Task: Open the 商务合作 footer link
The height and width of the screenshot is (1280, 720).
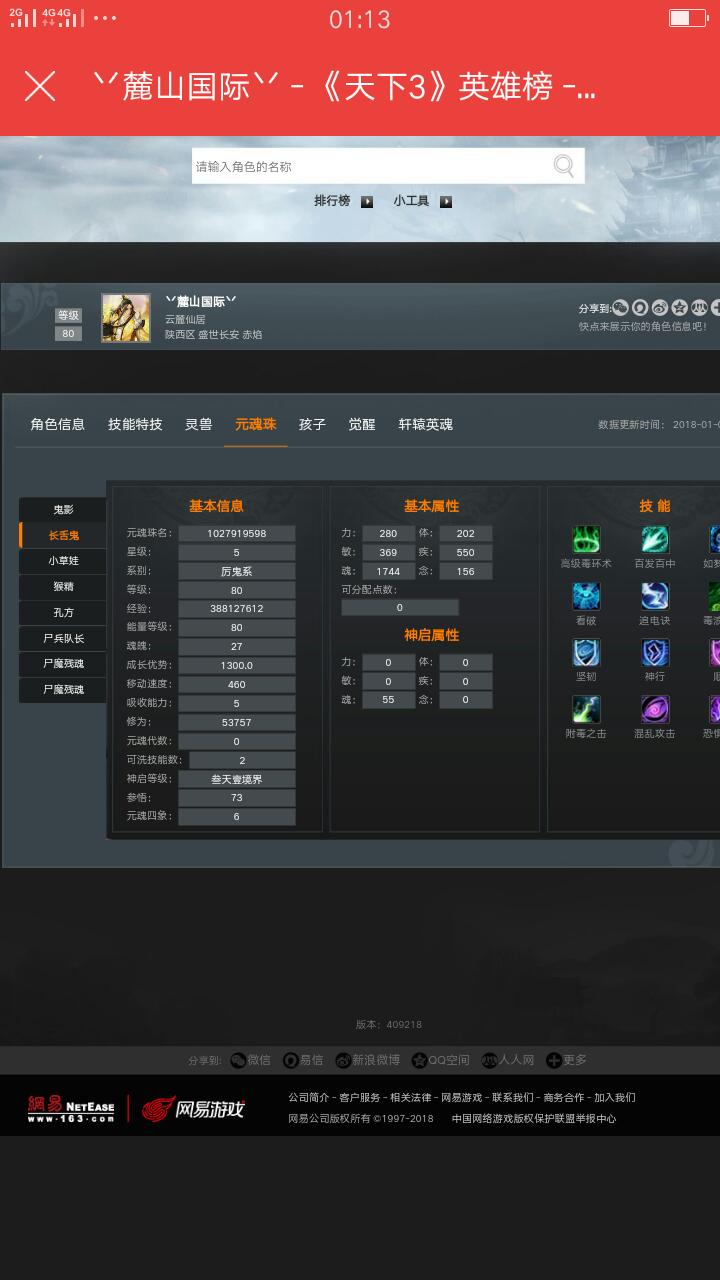Action: pos(564,1097)
